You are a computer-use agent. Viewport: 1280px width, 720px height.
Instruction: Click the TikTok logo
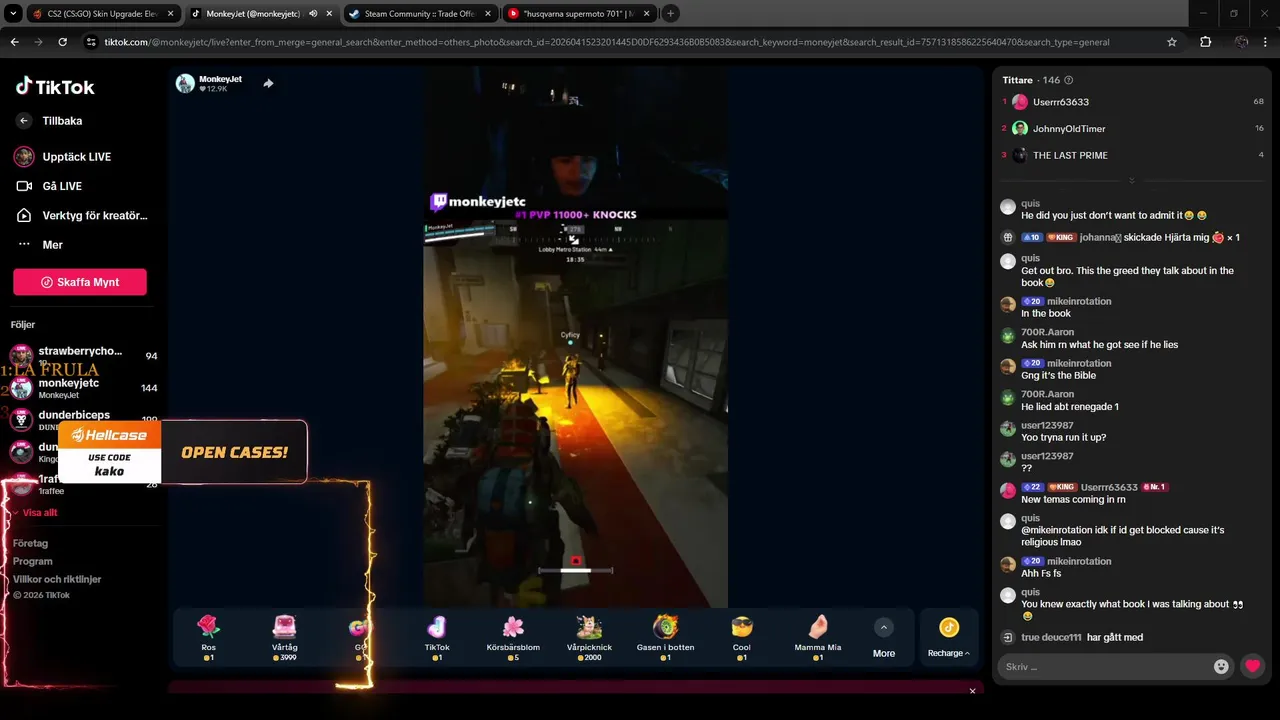[x=55, y=87]
